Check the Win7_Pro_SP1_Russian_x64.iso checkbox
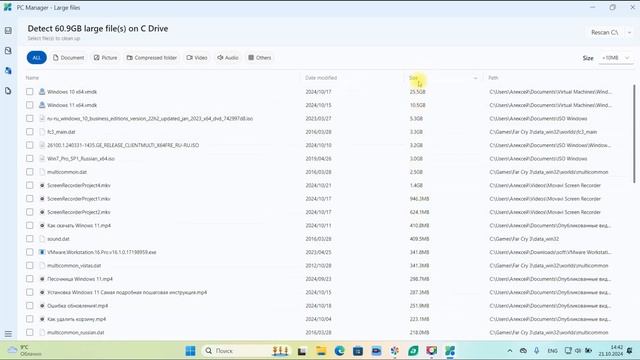 coord(29,158)
